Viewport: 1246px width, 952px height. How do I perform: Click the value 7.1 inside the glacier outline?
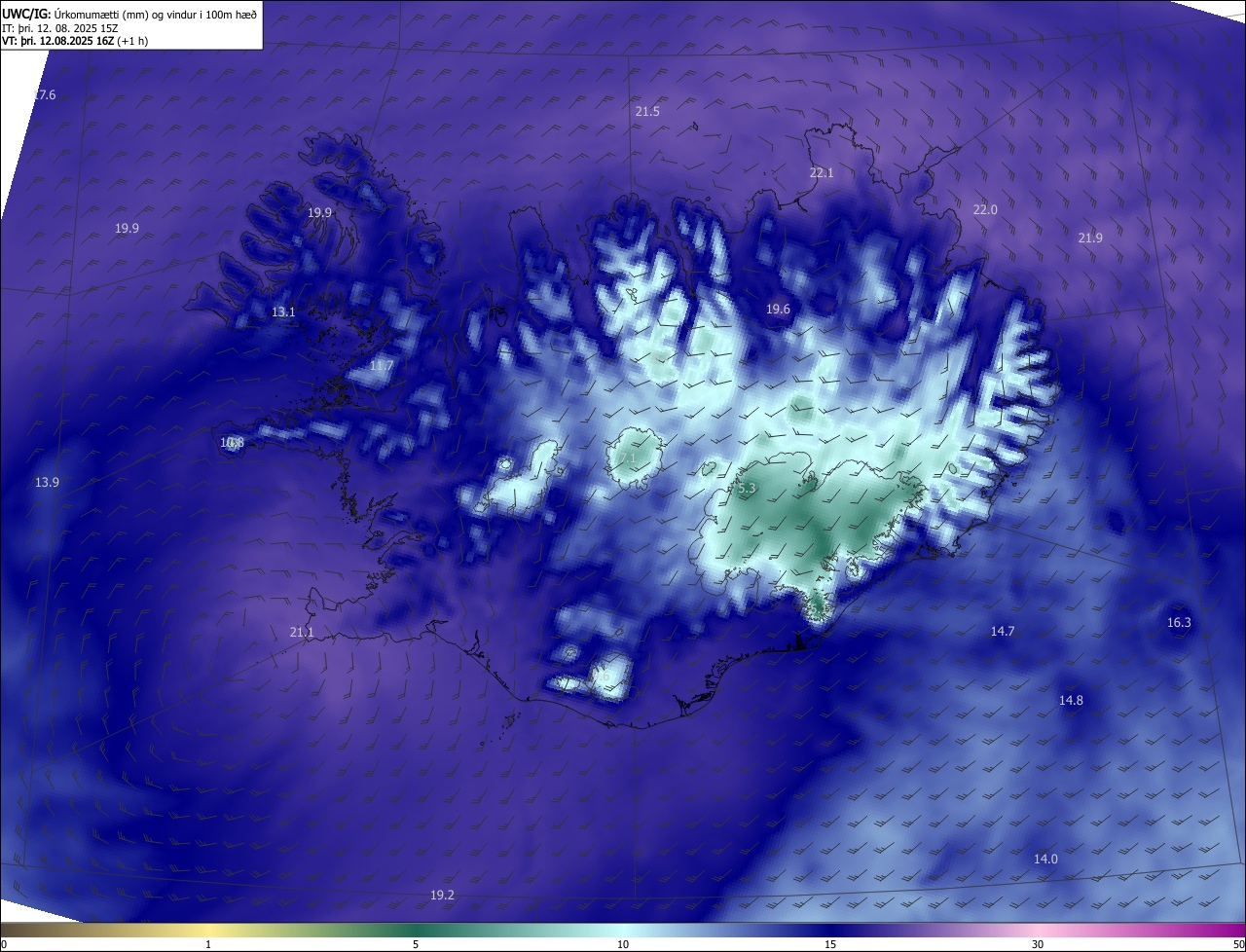[x=626, y=458]
